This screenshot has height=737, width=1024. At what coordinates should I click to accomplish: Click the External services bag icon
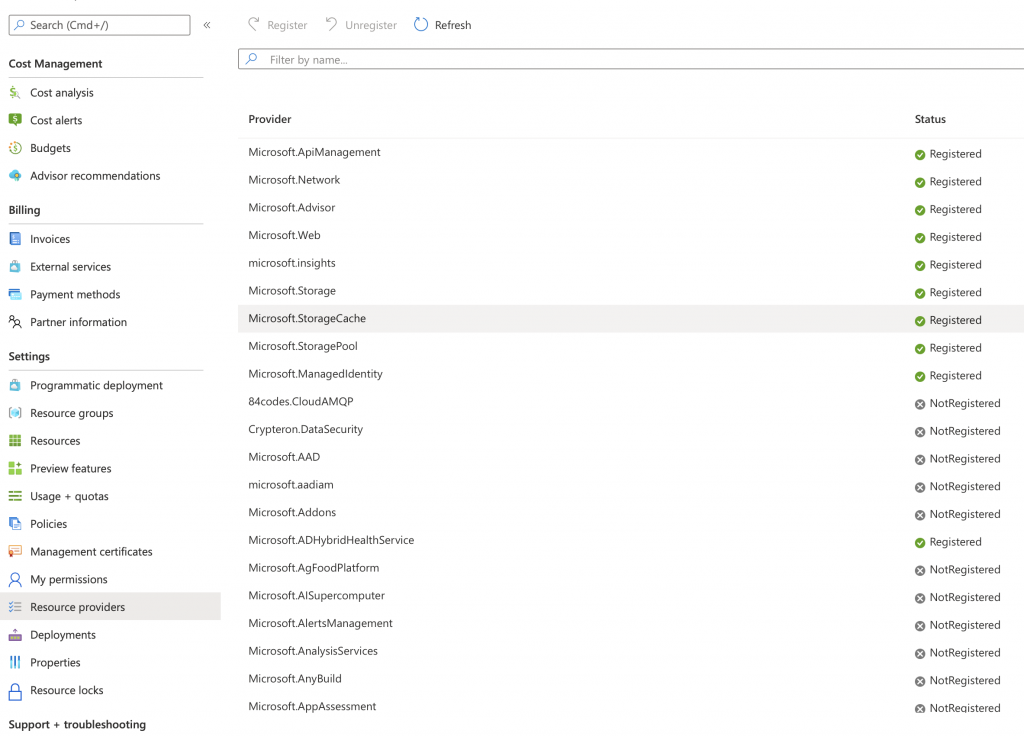[x=15, y=266]
